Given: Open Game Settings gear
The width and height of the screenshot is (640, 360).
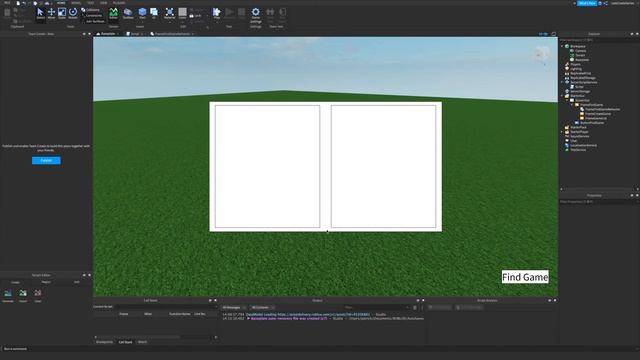Looking at the screenshot, I should click(256, 15).
